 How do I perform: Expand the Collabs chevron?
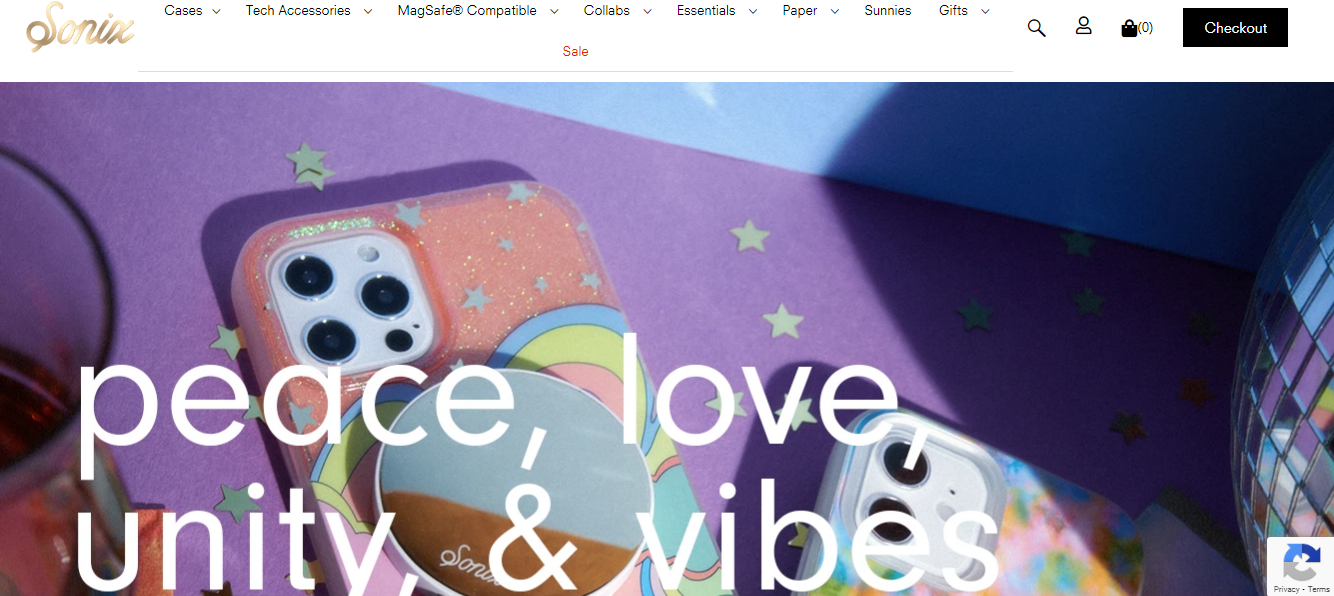(647, 11)
